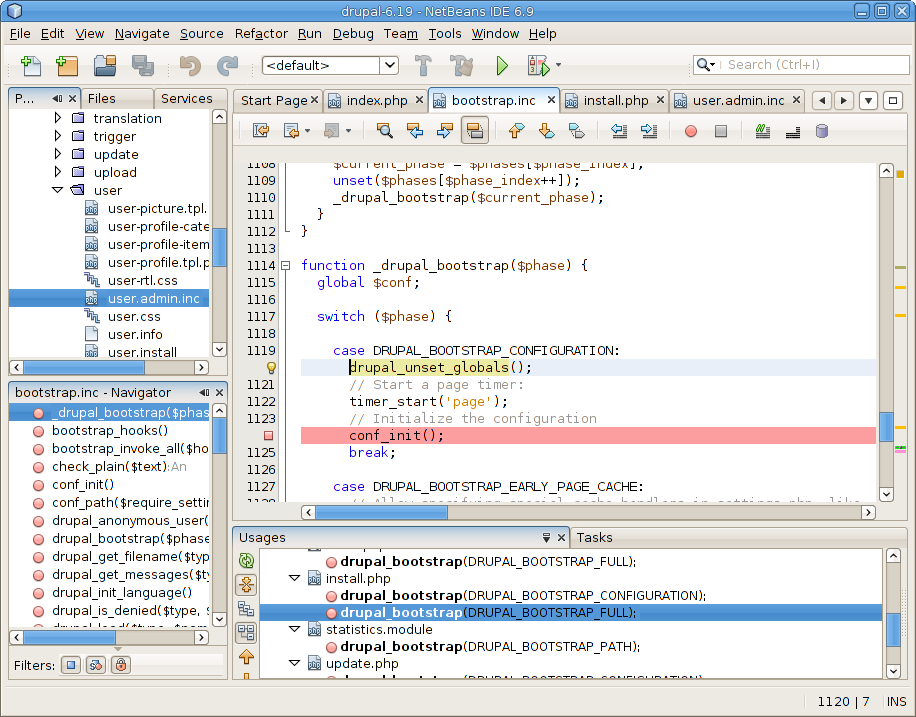
Task: Click the scroll documents right button
Action: pyautogui.click(x=844, y=101)
